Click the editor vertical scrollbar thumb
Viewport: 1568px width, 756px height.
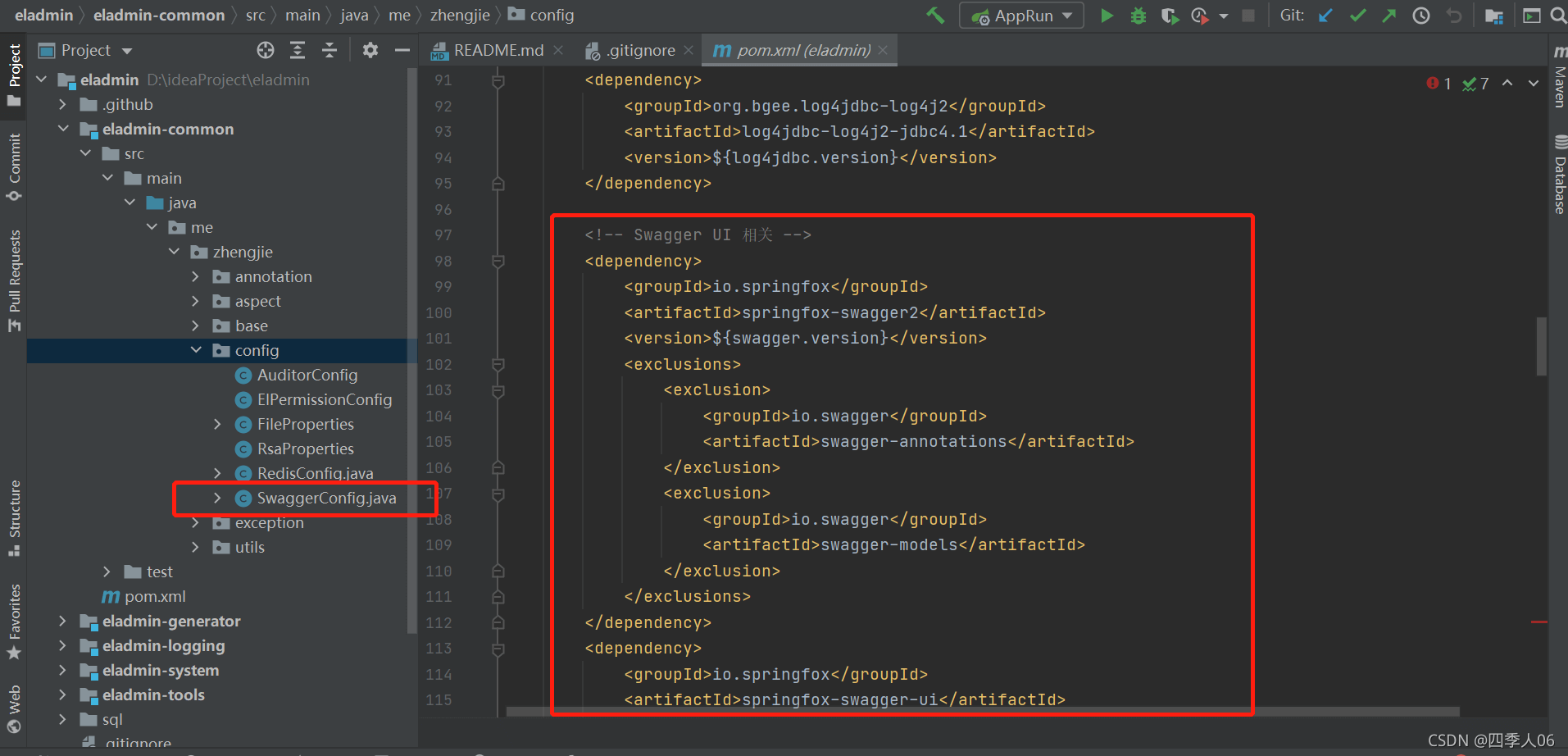click(1542, 346)
